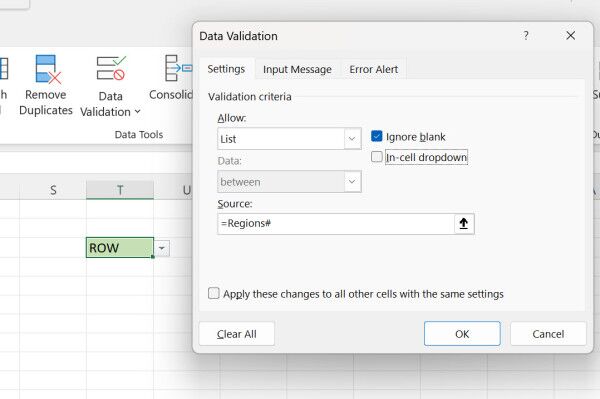The image size is (600, 399).
Task: Click the in-cell dropdown arrow beside ROW
Action: pyautogui.click(x=162, y=248)
